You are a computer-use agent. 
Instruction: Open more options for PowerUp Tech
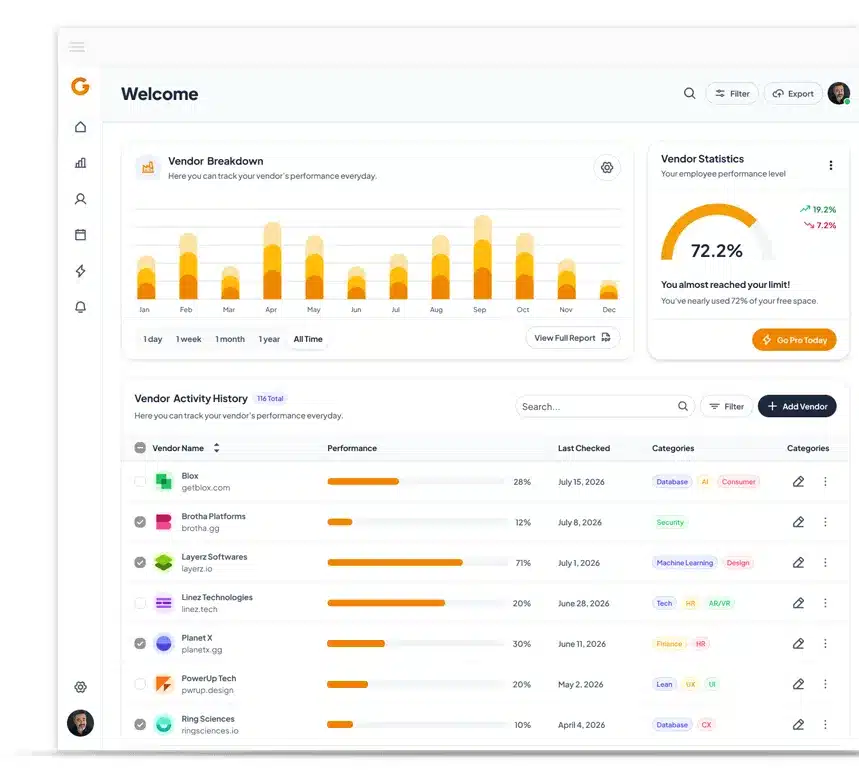pyautogui.click(x=825, y=684)
